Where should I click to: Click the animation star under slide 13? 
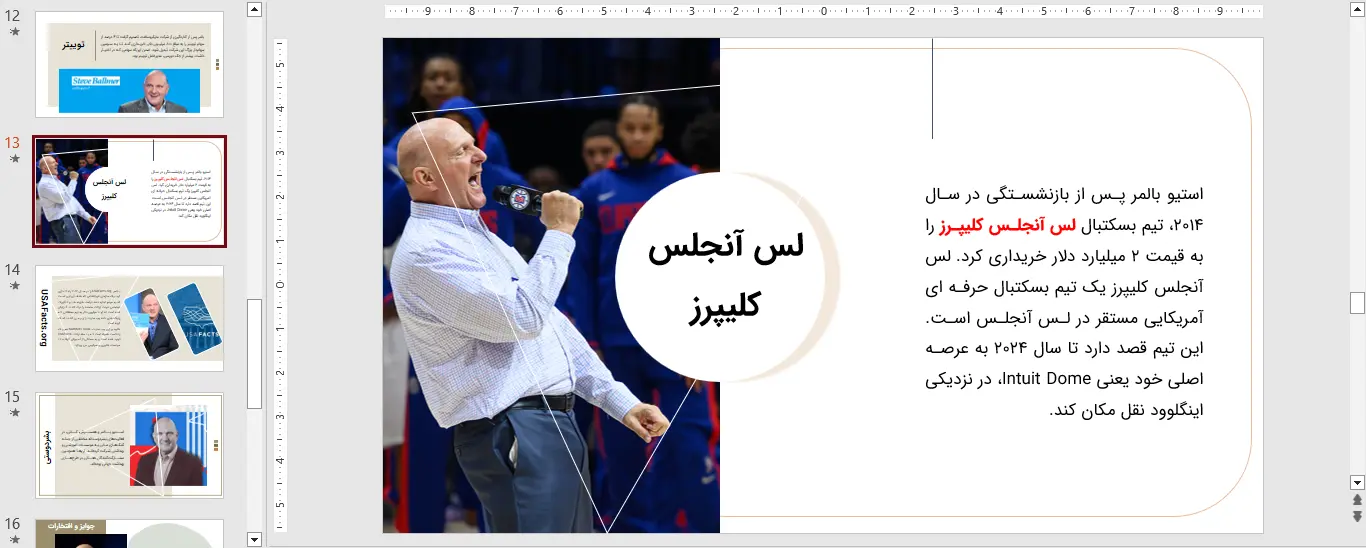click(x=13, y=159)
